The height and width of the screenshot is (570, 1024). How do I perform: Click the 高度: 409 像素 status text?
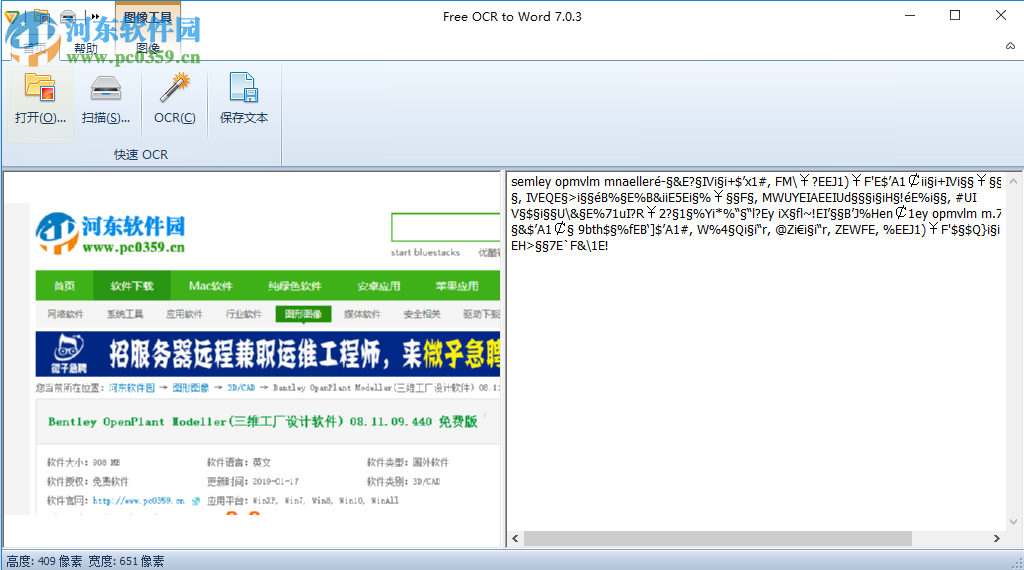(x=44, y=561)
